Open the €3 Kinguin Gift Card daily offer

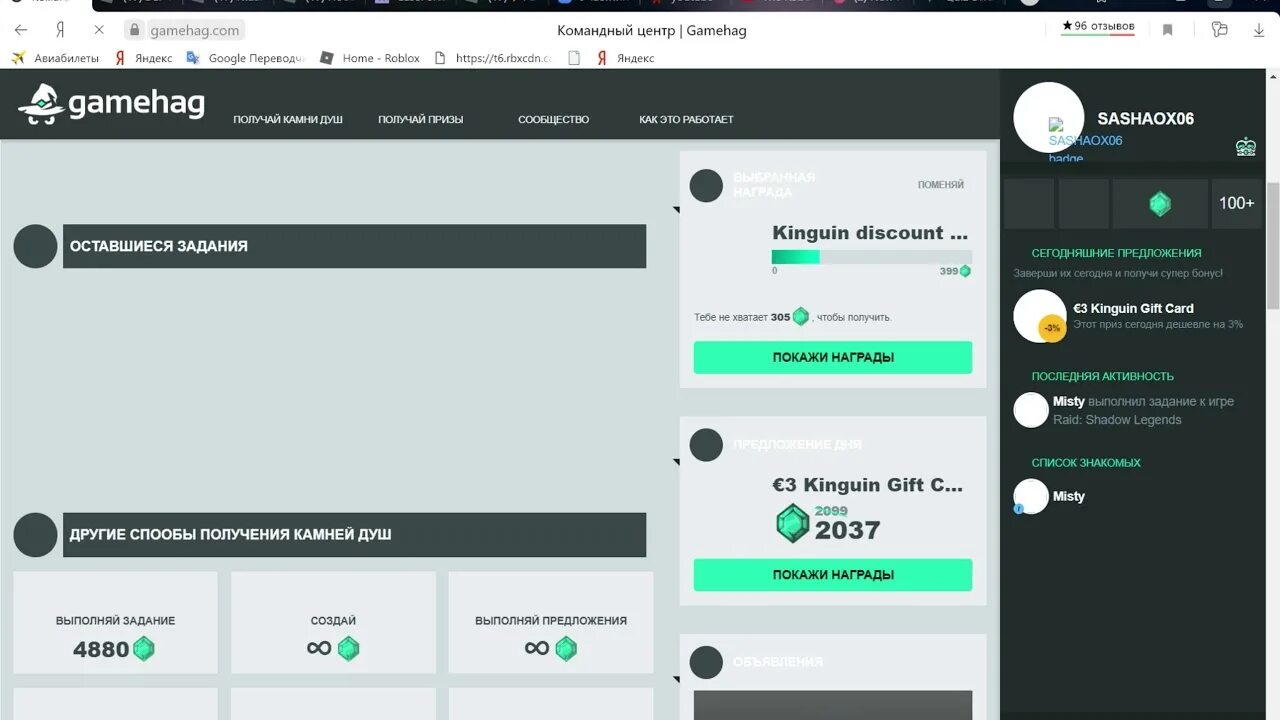(x=1133, y=308)
